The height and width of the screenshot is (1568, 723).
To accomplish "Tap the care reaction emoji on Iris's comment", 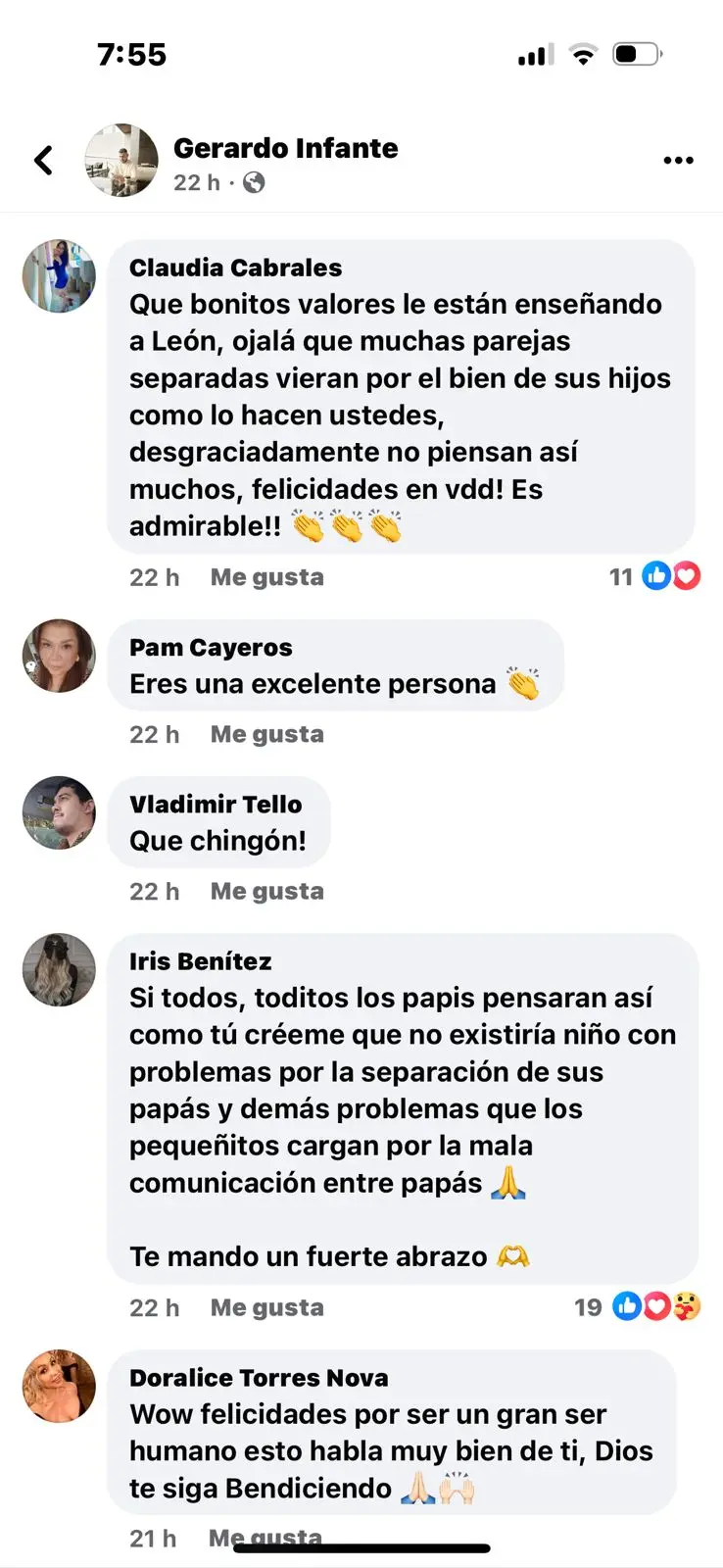I will (687, 1305).
